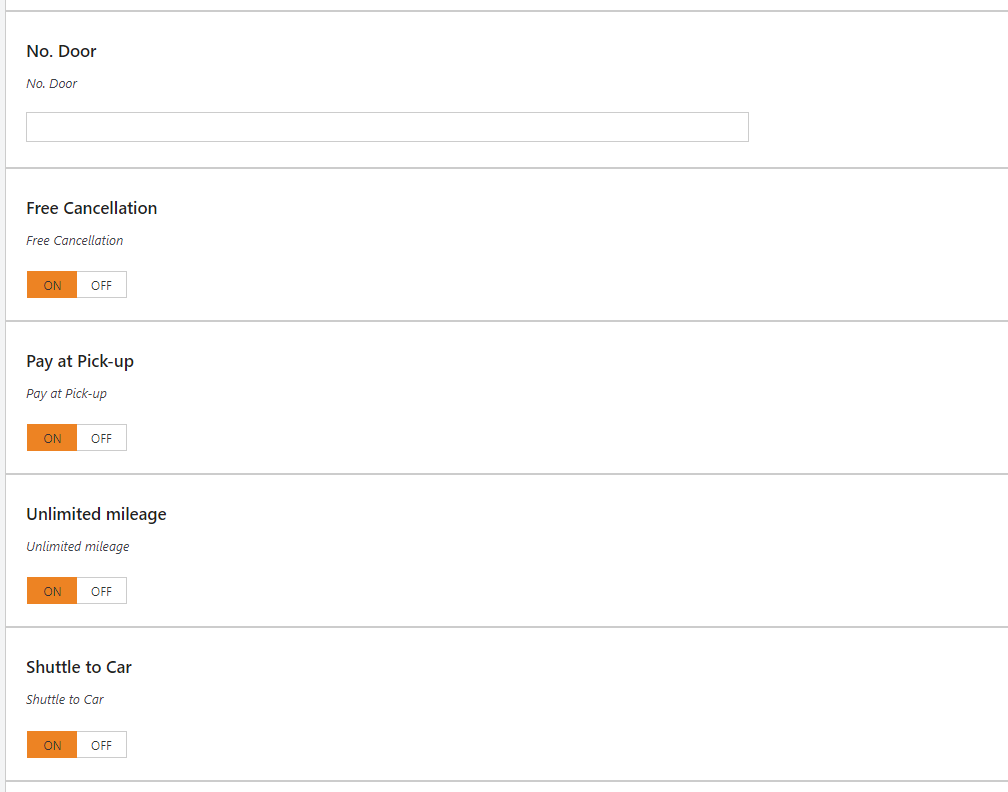Set Unlimited mileage to OFF
Image resolution: width=1008 pixels, height=792 pixels.
point(102,591)
